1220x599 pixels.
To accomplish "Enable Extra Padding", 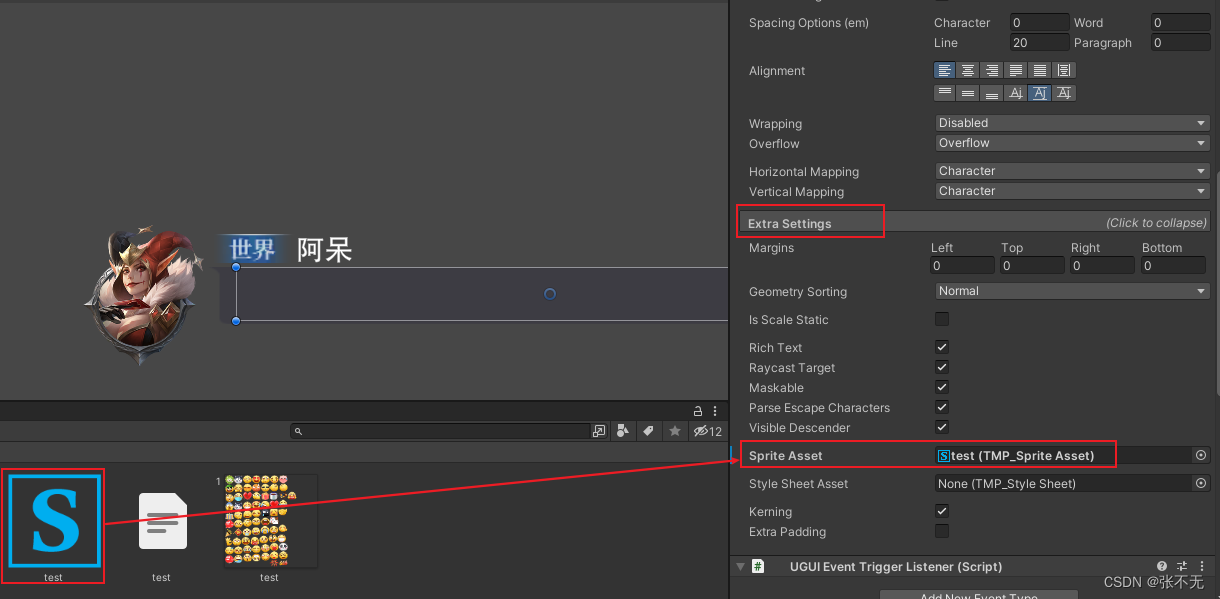I will click(x=941, y=531).
